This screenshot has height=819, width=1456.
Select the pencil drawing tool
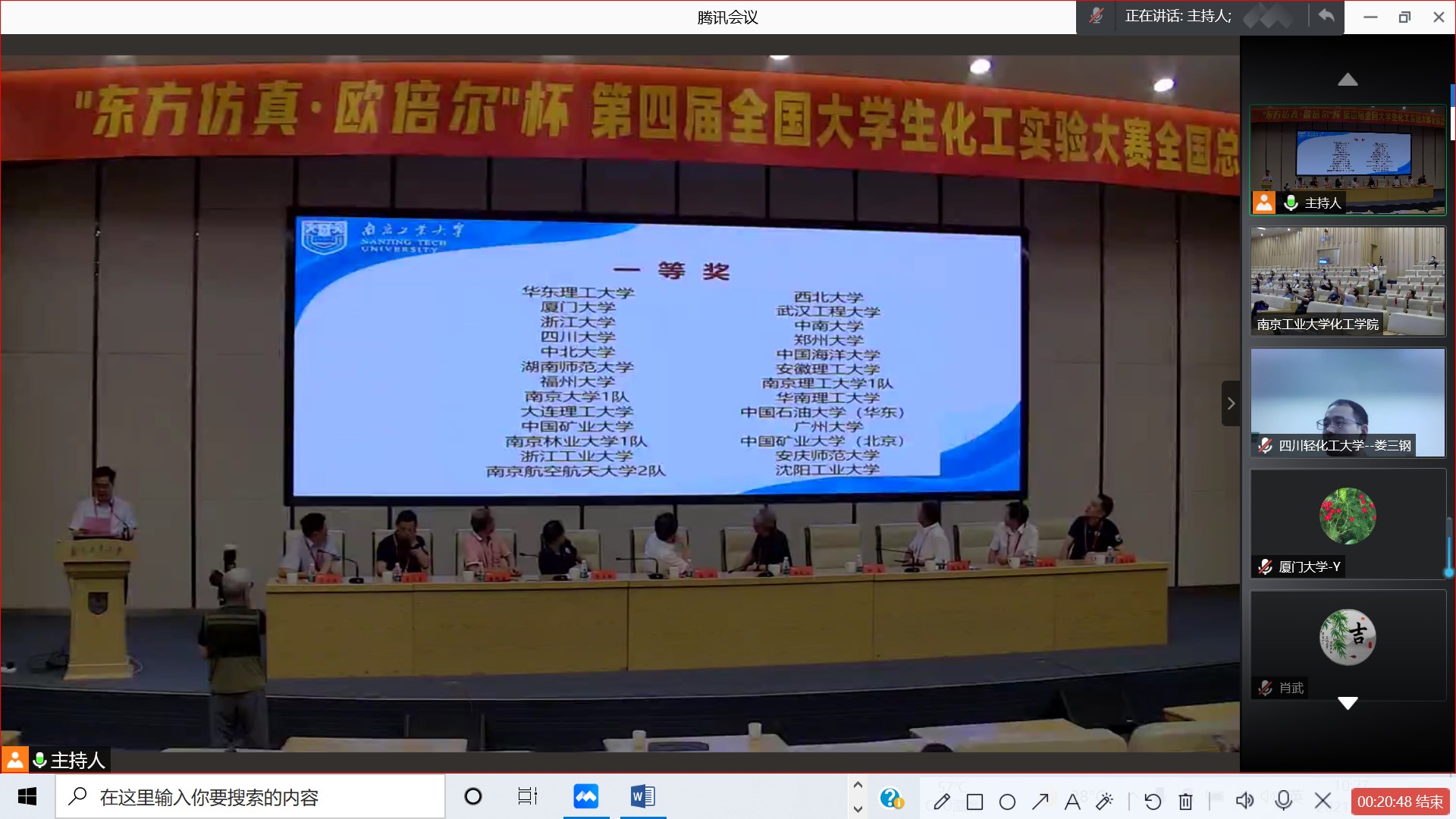tap(942, 802)
